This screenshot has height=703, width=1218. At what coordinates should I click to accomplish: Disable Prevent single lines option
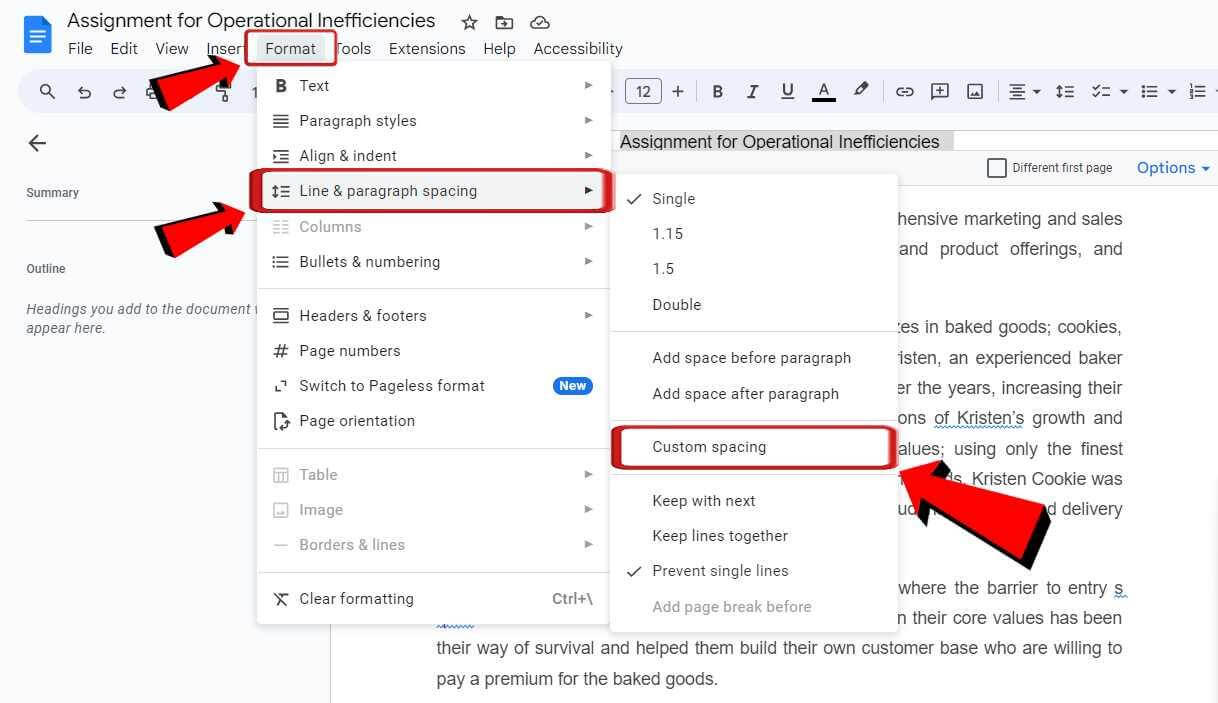(721, 570)
